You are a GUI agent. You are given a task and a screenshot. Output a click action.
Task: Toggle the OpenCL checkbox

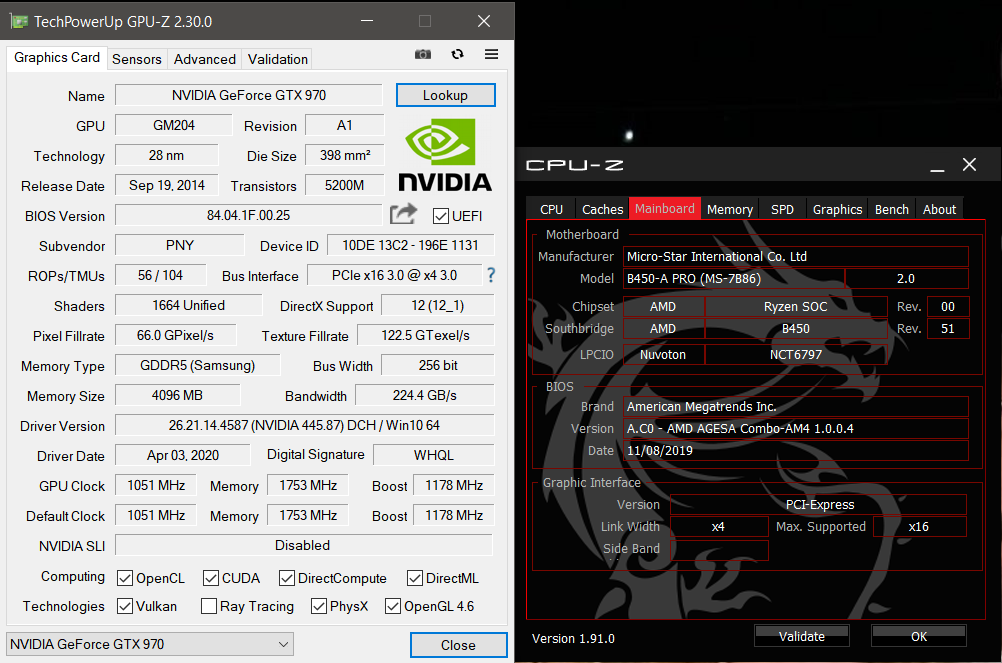click(125, 578)
